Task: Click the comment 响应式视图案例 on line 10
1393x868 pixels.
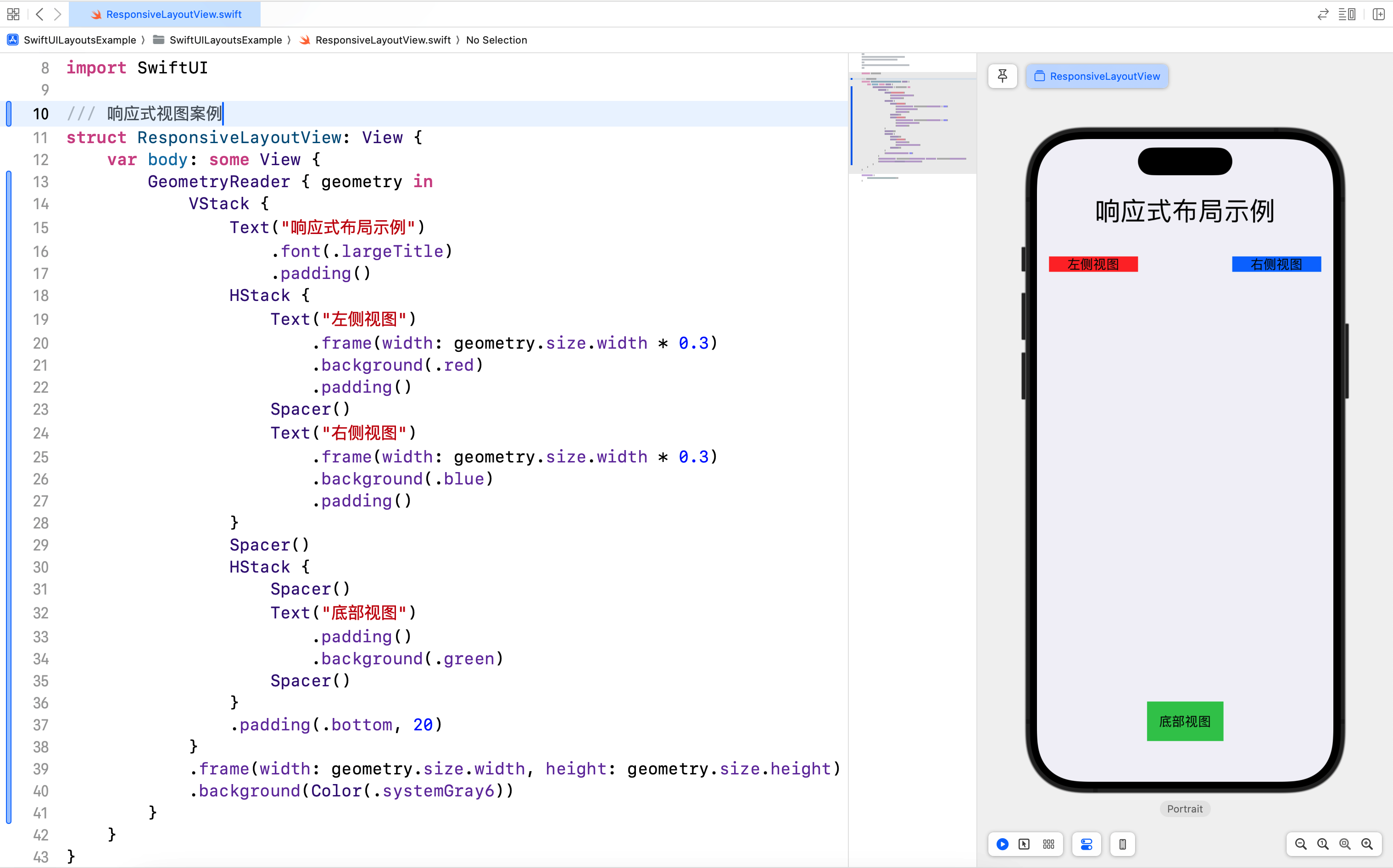Action: (164, 113)
